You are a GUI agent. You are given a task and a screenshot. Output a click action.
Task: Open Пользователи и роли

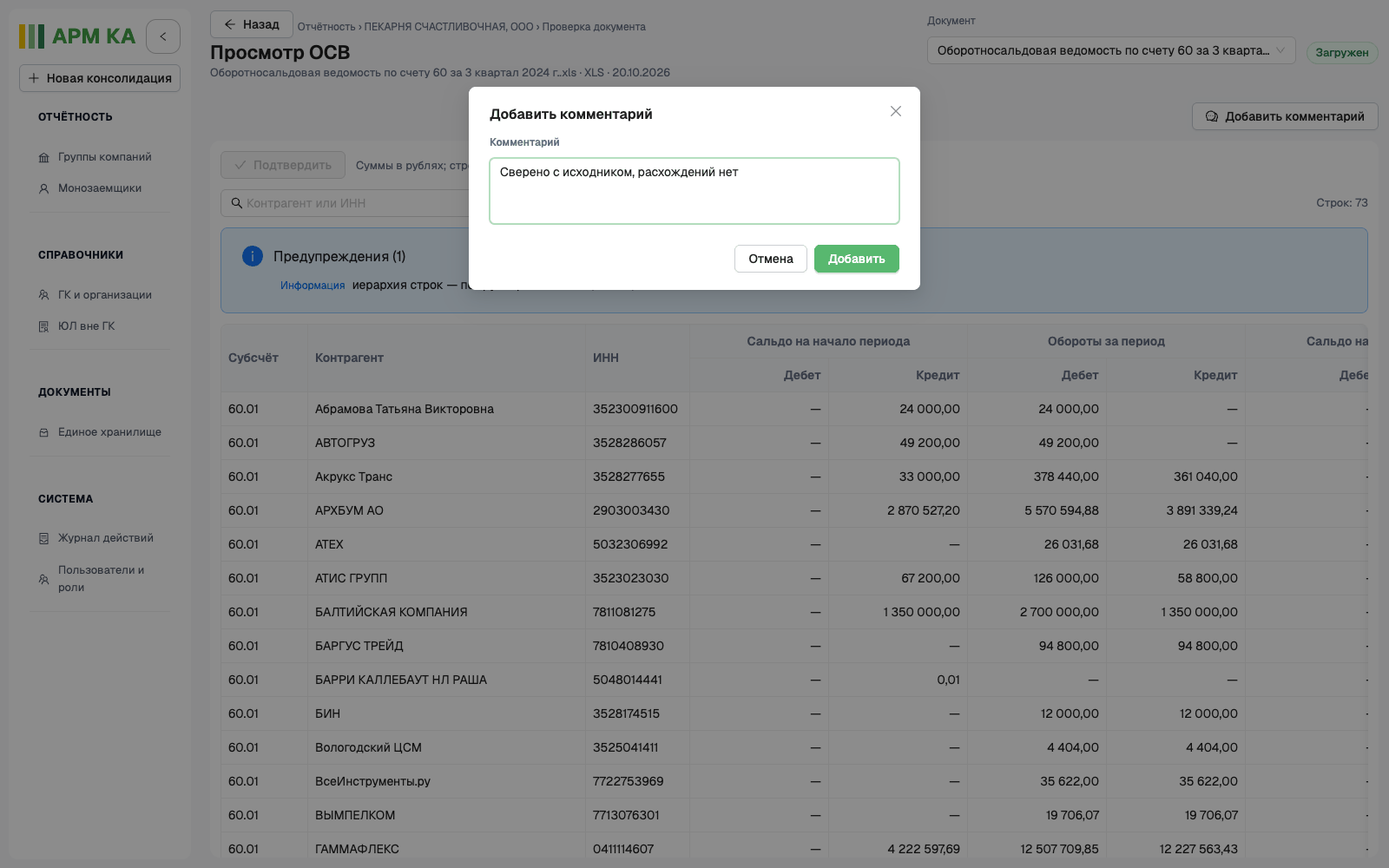(x=101, y=579)
